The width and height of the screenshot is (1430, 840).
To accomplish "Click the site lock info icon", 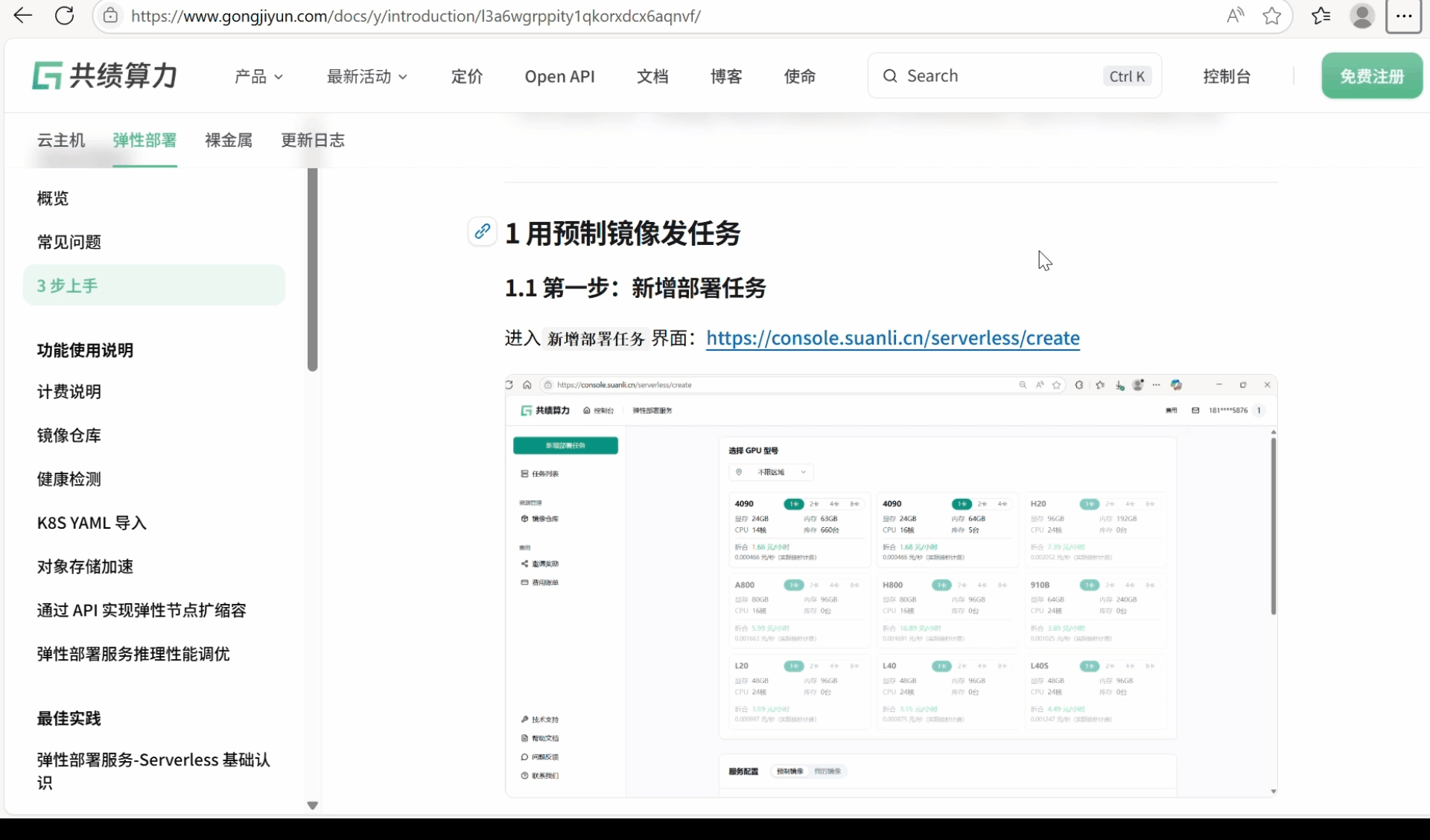I will pos(110,16).
